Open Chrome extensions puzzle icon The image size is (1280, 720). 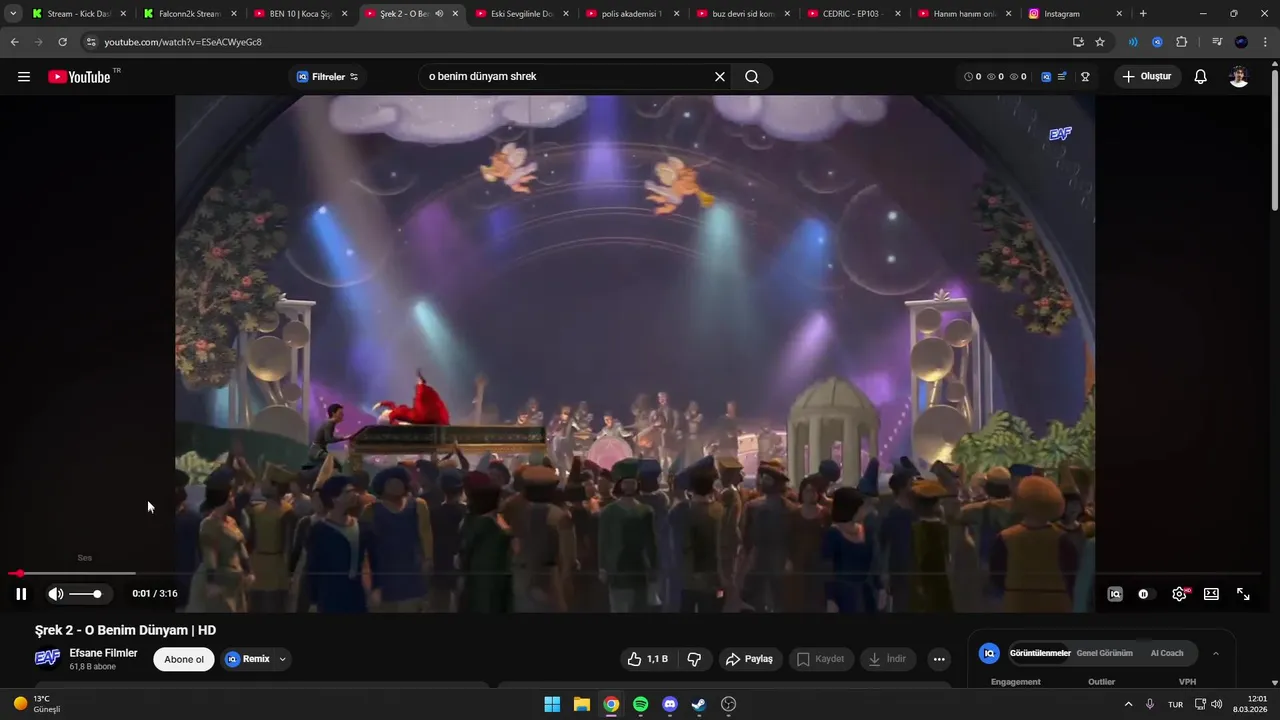pos(1182,42)
